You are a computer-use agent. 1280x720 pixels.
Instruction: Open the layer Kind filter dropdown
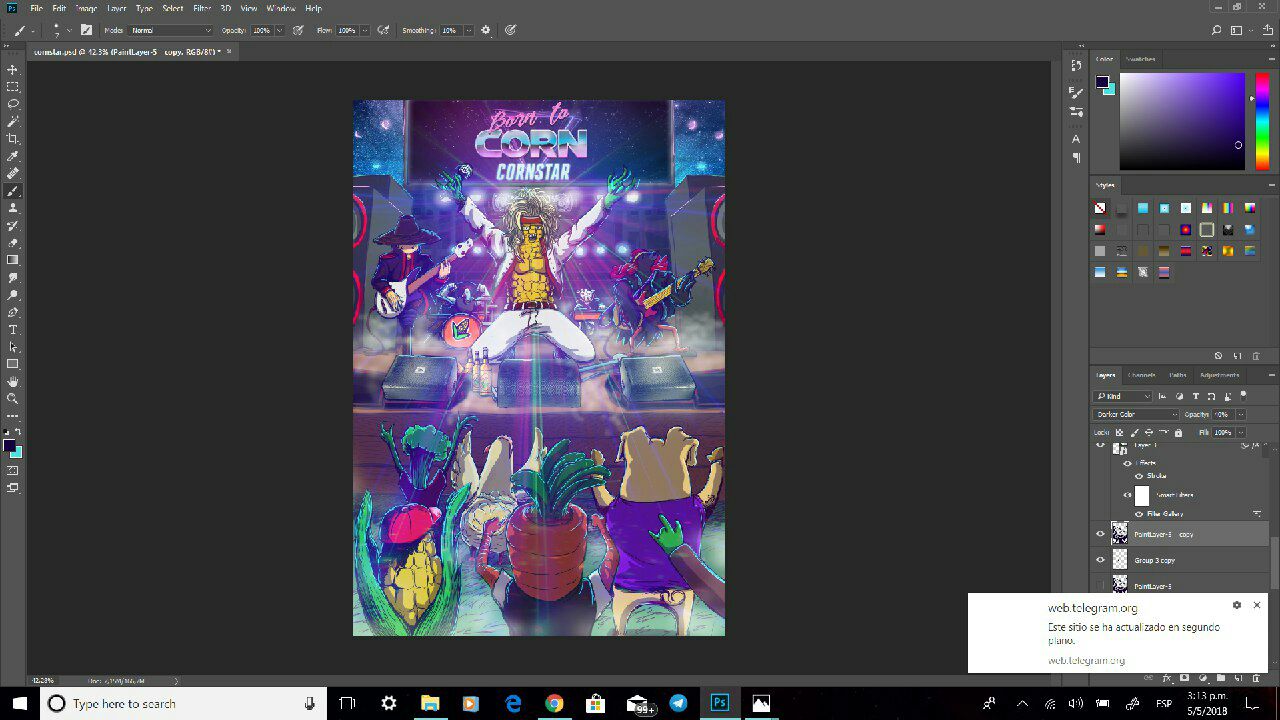tap(1124, 396)
